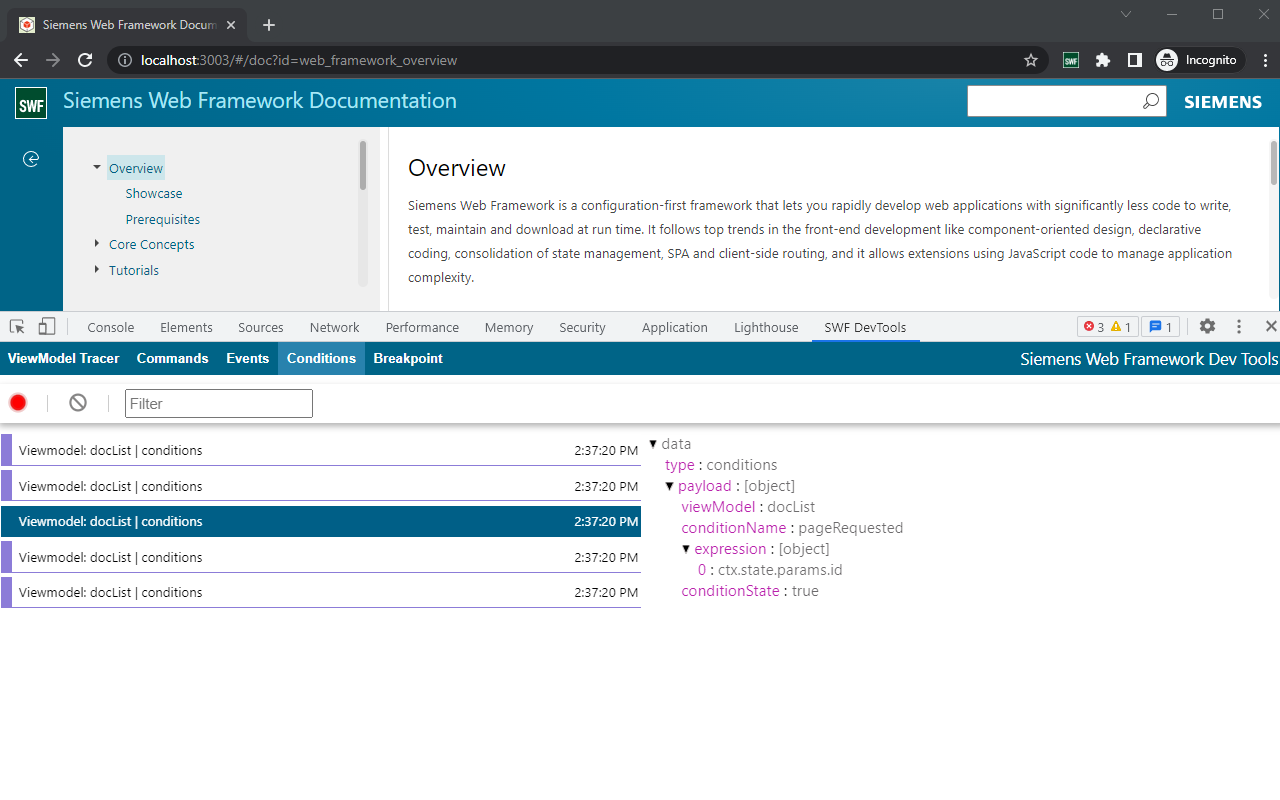1280x800 pixels.
Task: Select the last docList conditions log row
Action: tap(320, 592)
